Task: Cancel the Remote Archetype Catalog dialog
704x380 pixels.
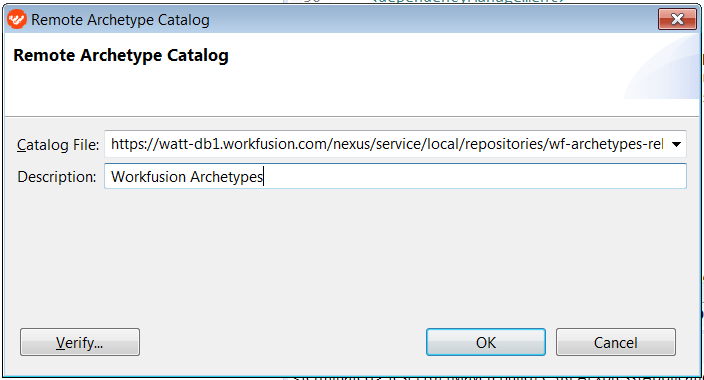Action: pos(616,342)
